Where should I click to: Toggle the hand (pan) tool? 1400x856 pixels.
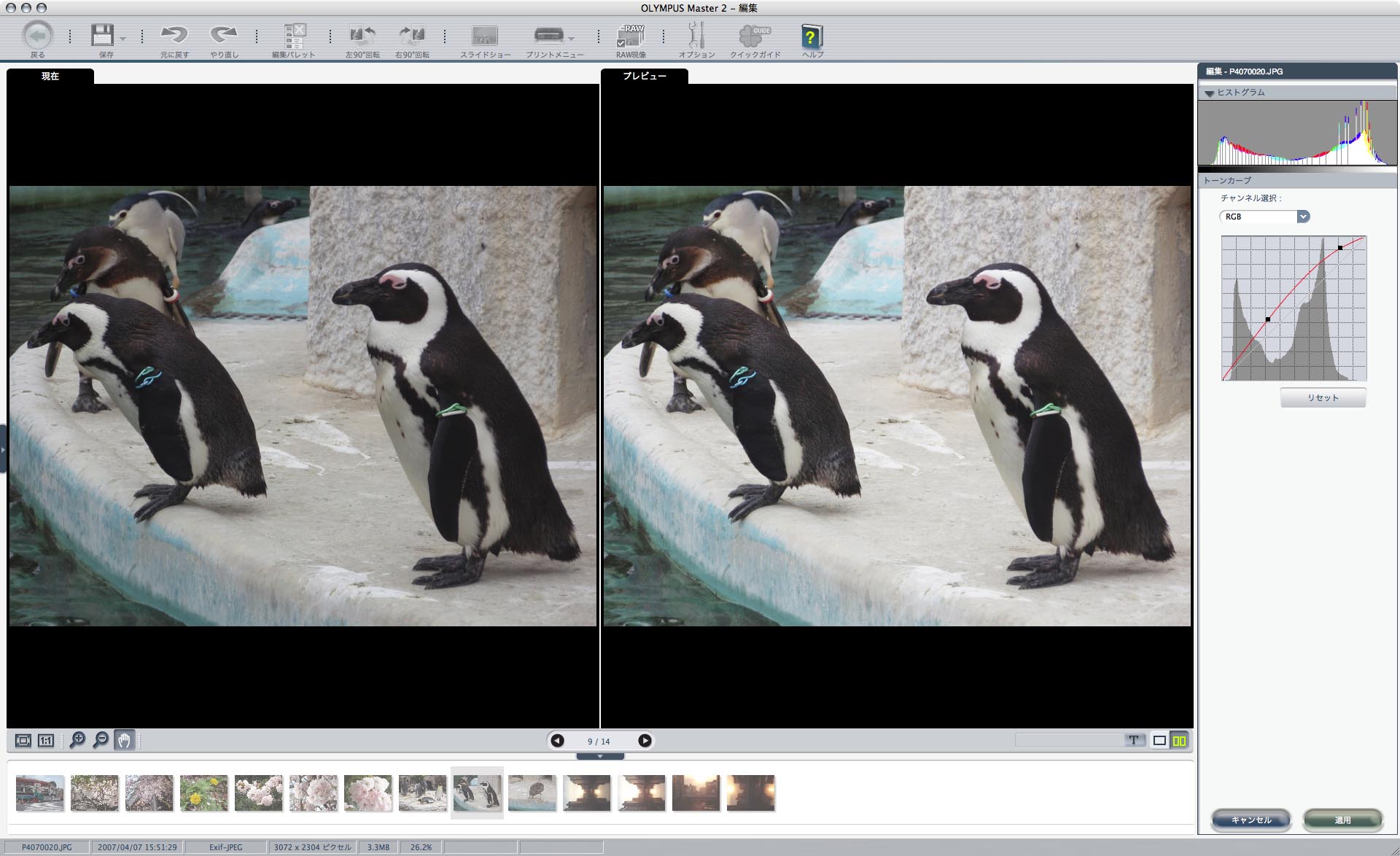(x=124, y=740)
